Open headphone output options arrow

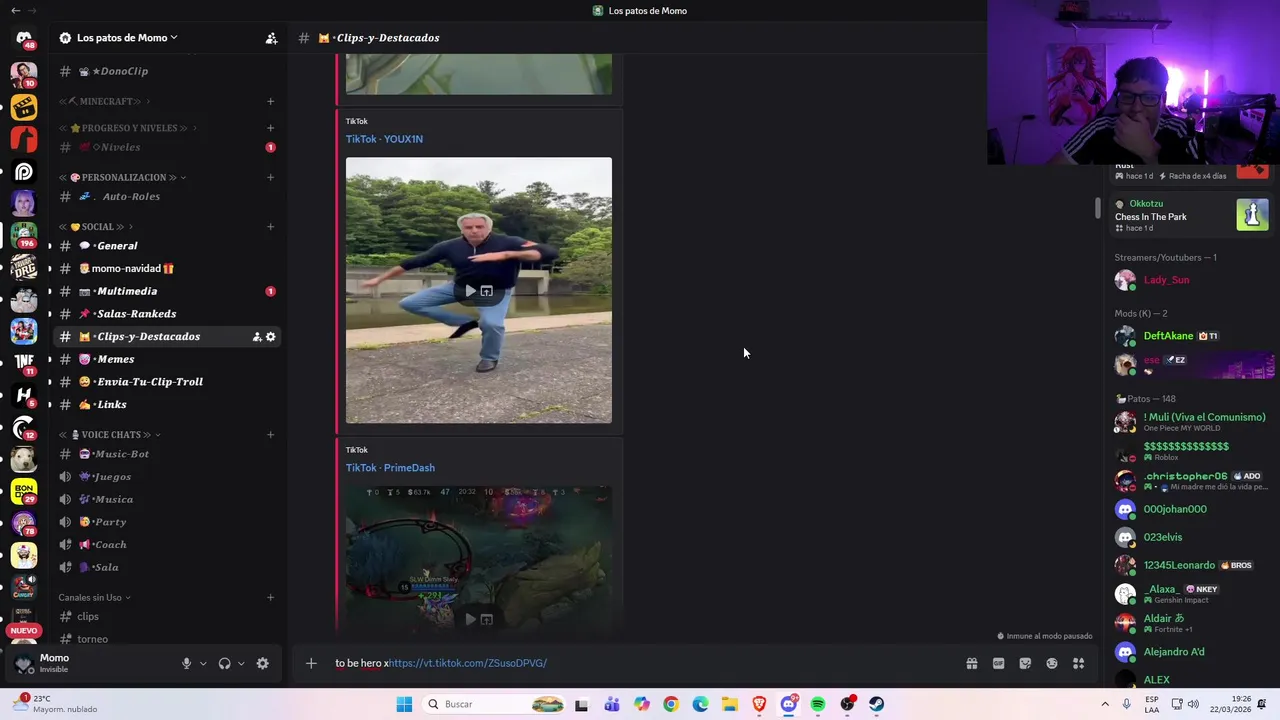click(x=241, y=664)
